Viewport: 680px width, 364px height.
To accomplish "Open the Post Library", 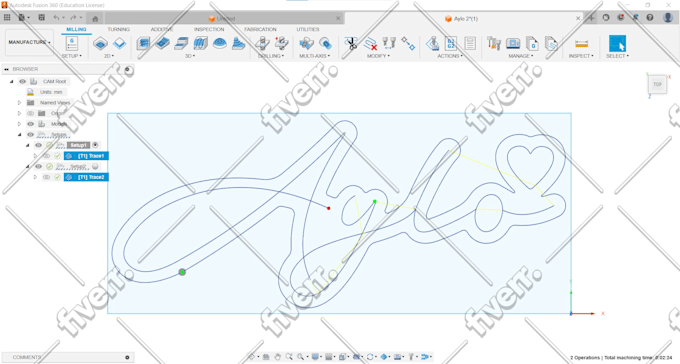I will (532, 43).
